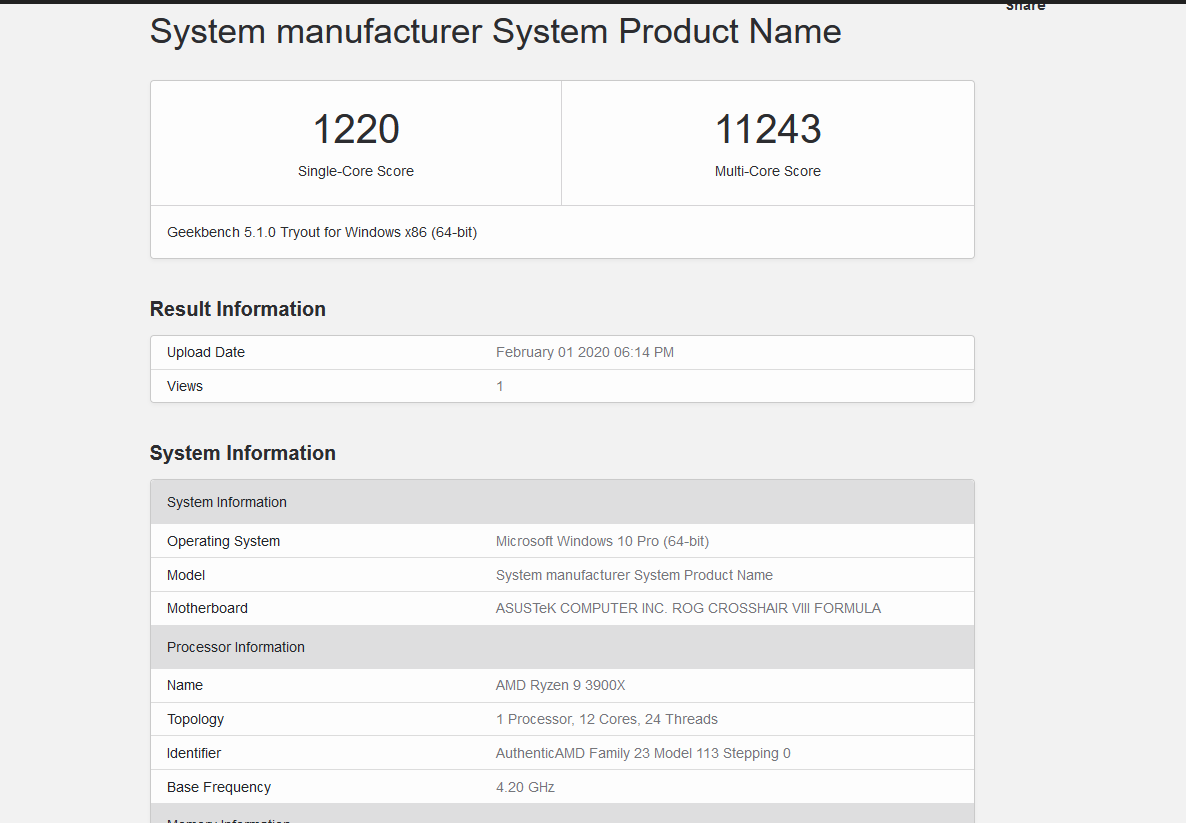Click the Identifier row label
This screenshot has height=823, width=1186.
[x=194, y=753]
